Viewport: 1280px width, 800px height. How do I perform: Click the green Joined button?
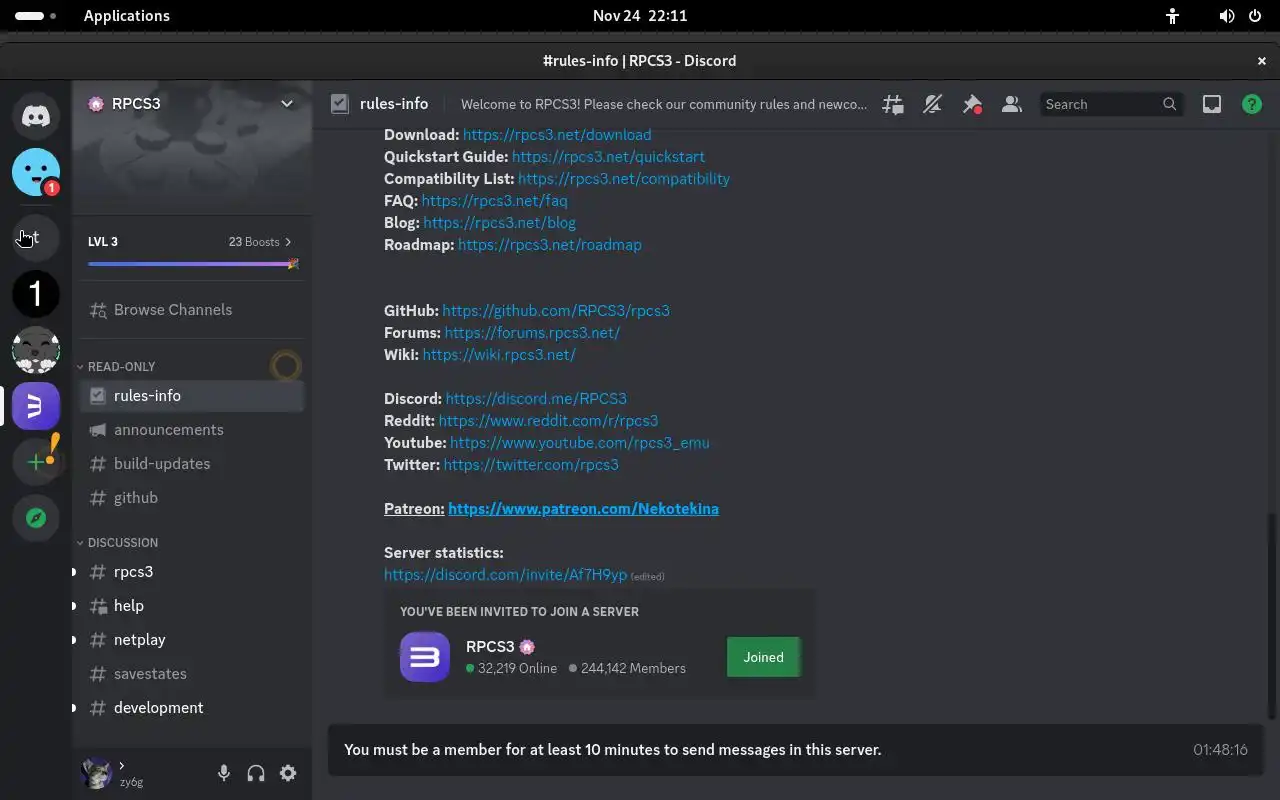[763, 657]
